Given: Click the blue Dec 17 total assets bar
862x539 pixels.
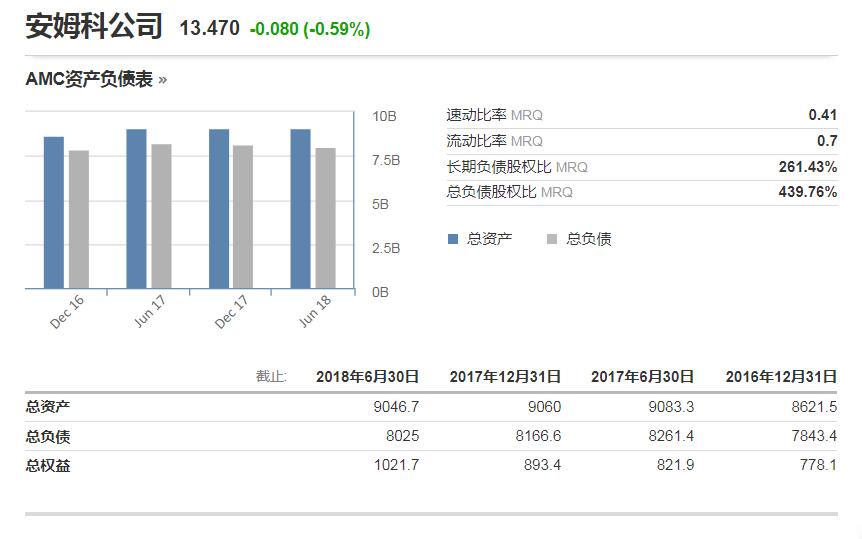Looking at the screenshot, I should 219,209.
